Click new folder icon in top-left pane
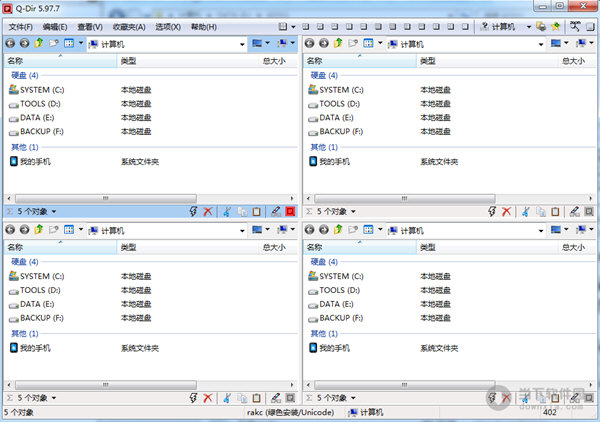Viewport: 600px width, 422px height. (x=54, y=43)
